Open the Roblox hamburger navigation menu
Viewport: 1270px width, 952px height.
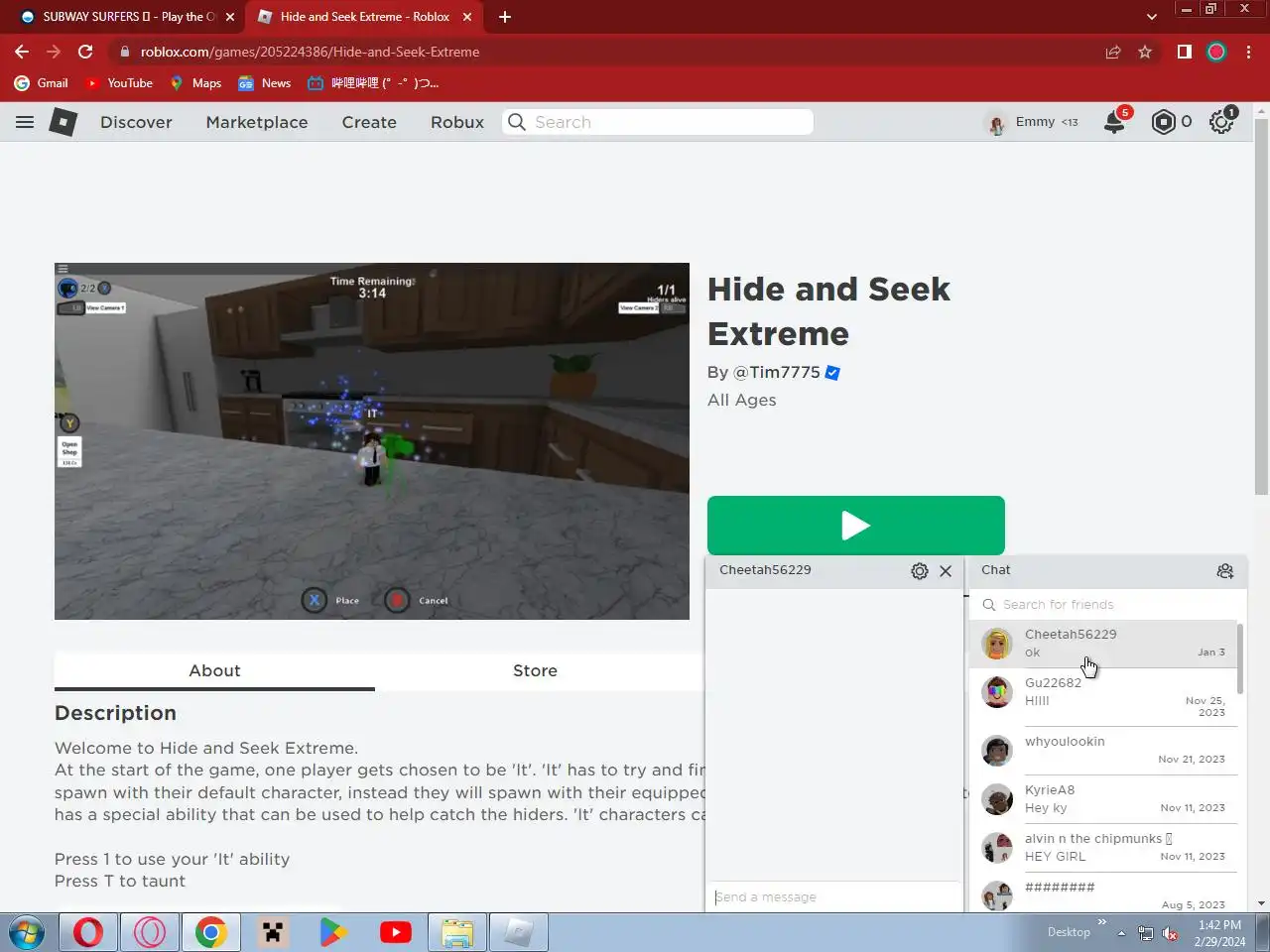[25, 122]
